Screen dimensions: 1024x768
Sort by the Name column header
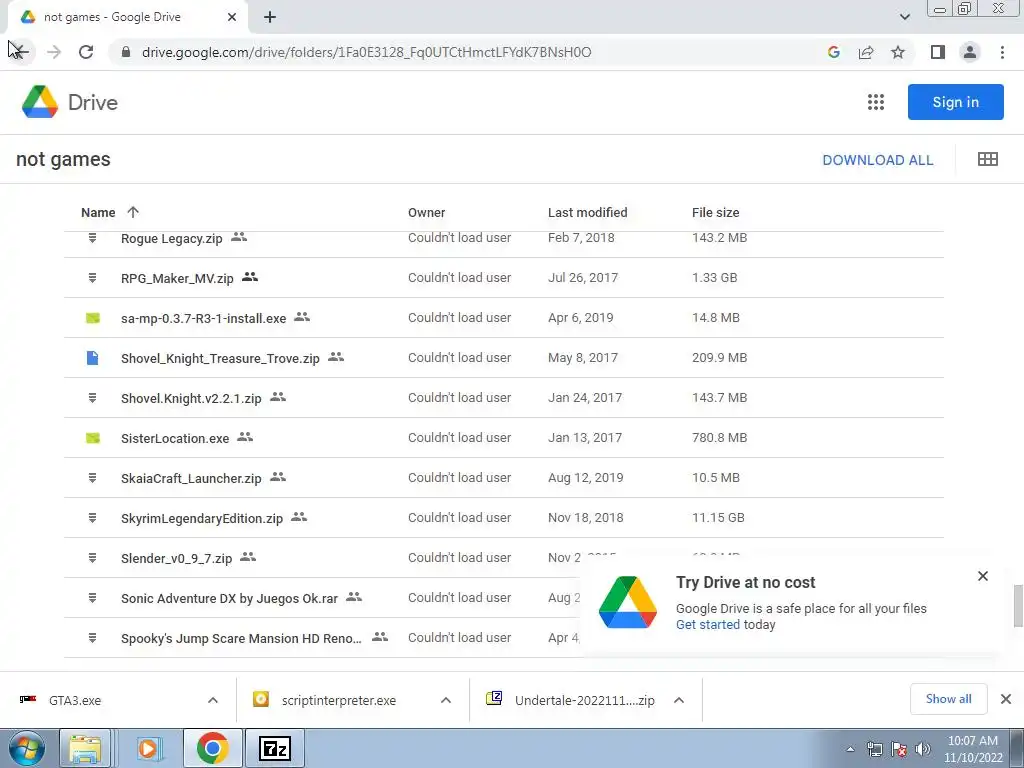click(98, 212)
